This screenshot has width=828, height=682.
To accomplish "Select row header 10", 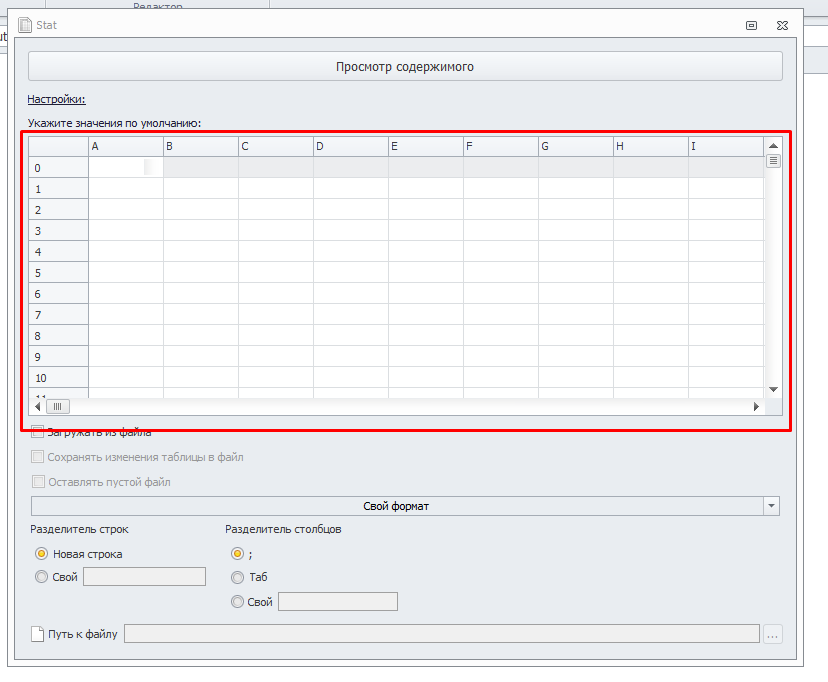I will [58, 378].
